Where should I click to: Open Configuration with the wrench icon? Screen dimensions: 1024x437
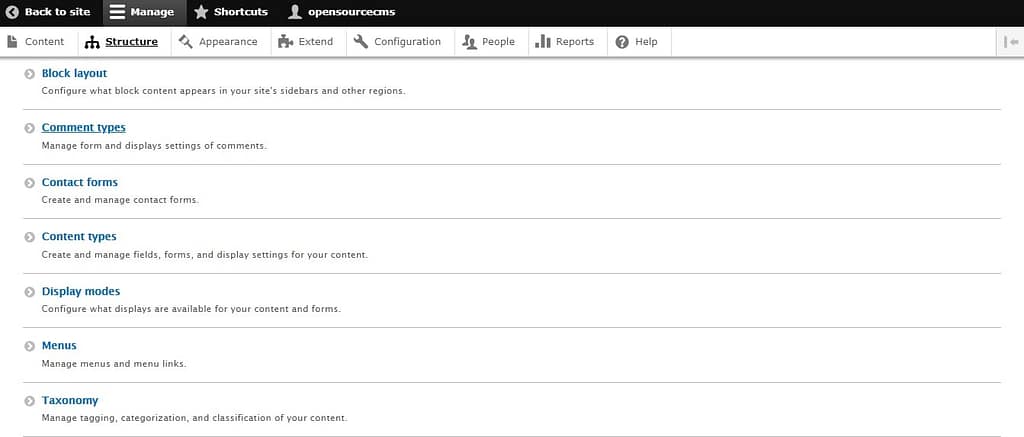(x=397, y=42)
